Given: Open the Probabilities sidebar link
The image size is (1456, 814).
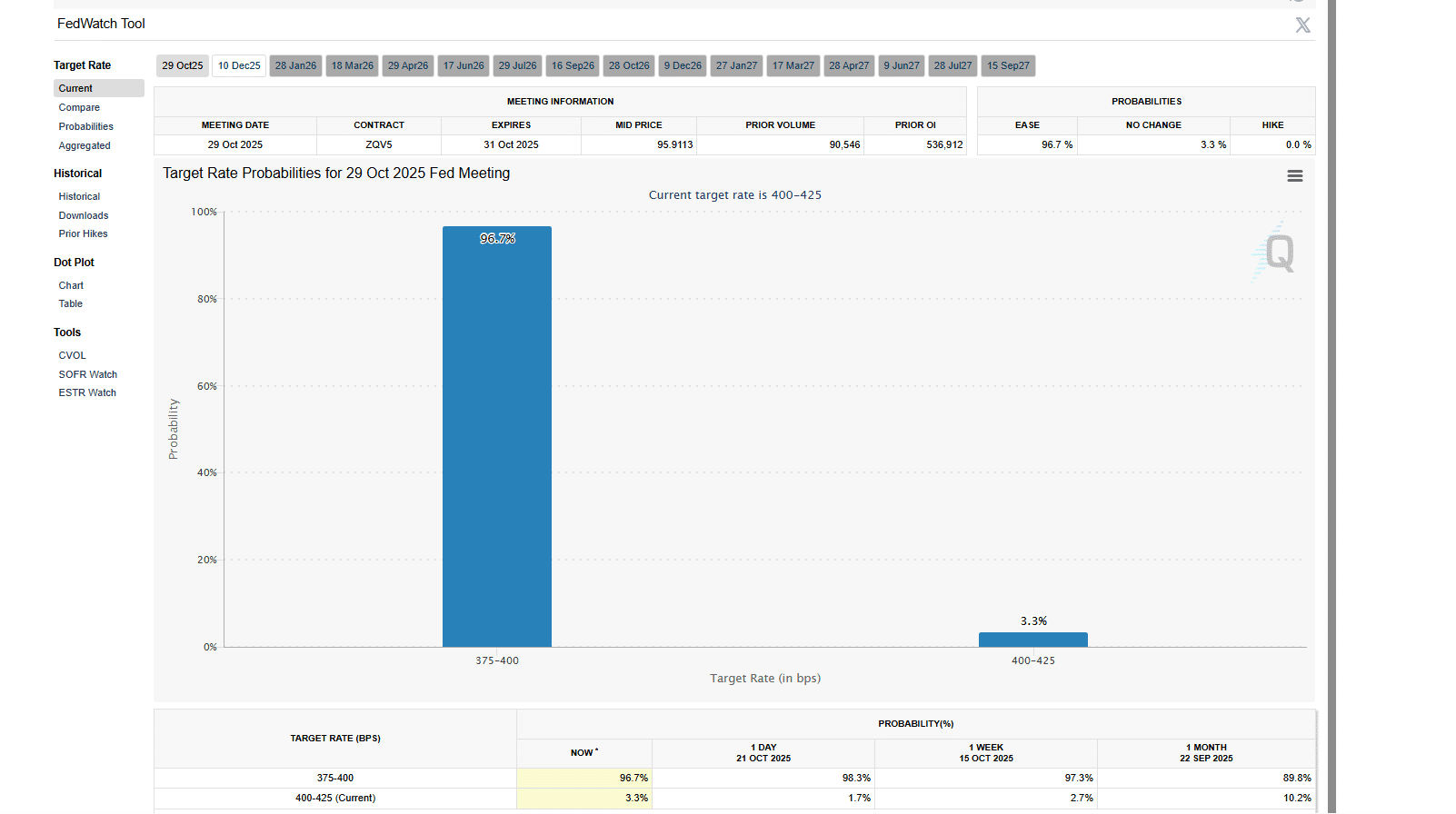Looking at the screenshot, I should pos(86,126).
